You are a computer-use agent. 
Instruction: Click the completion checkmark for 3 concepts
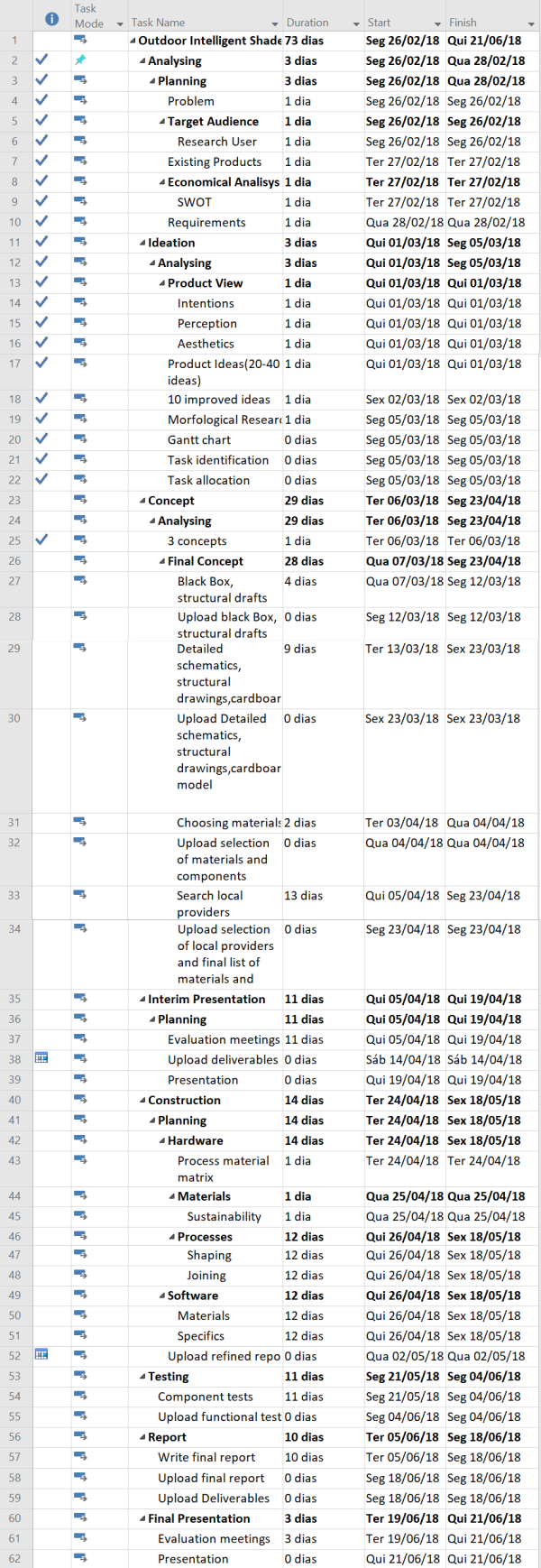(41, 540)
